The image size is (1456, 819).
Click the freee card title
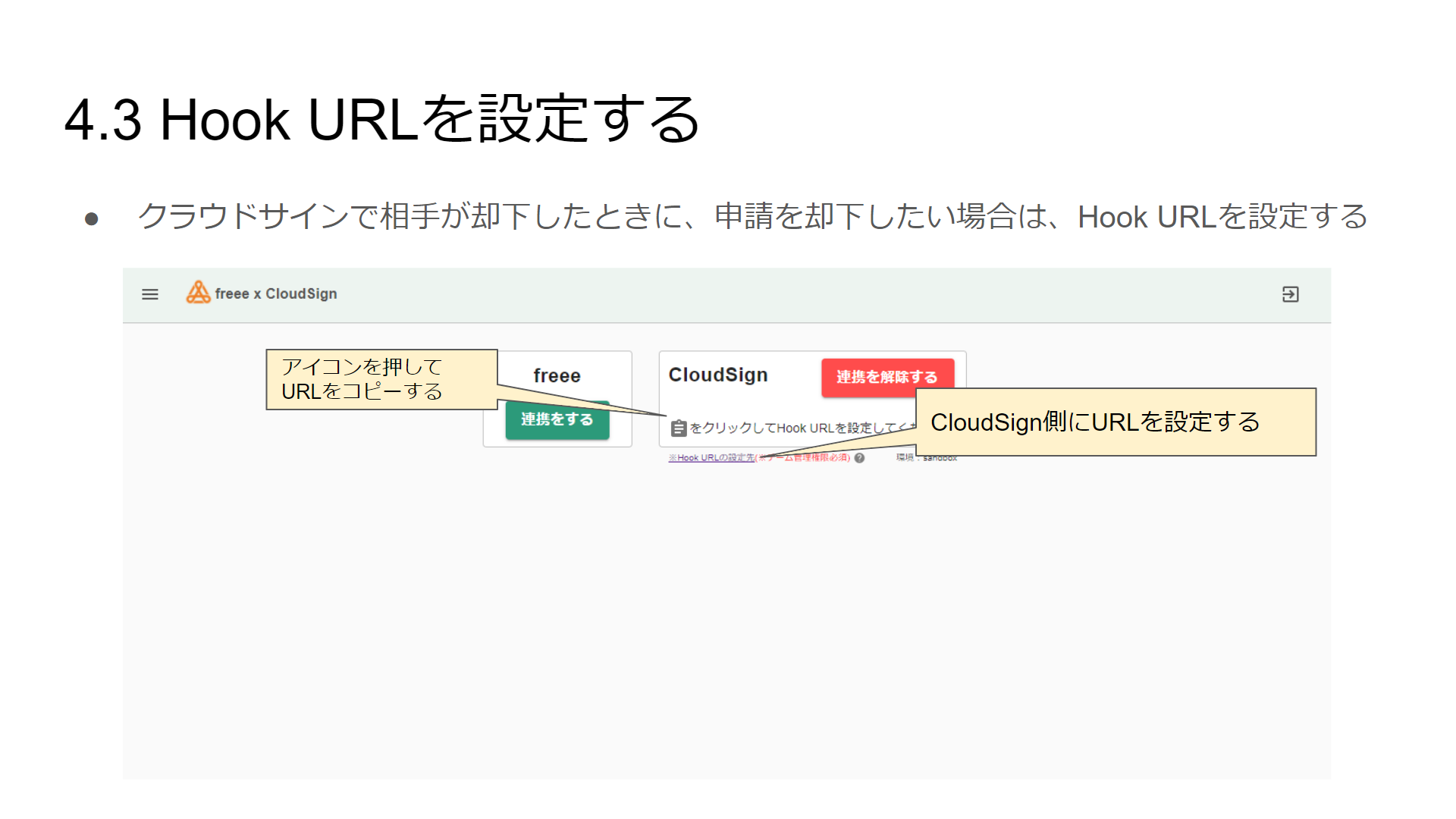(557, 375)
